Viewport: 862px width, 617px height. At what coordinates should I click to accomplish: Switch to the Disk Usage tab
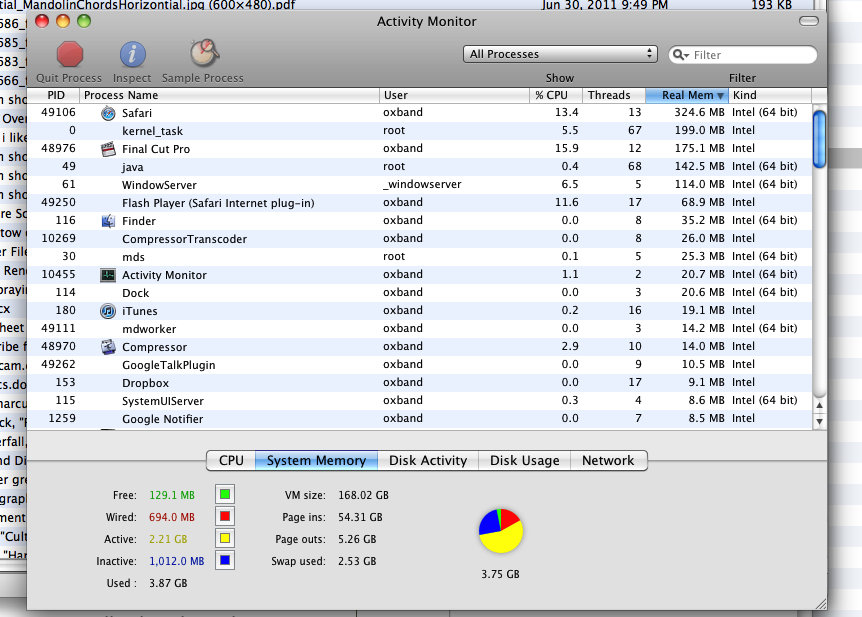[x=524, y=461]
